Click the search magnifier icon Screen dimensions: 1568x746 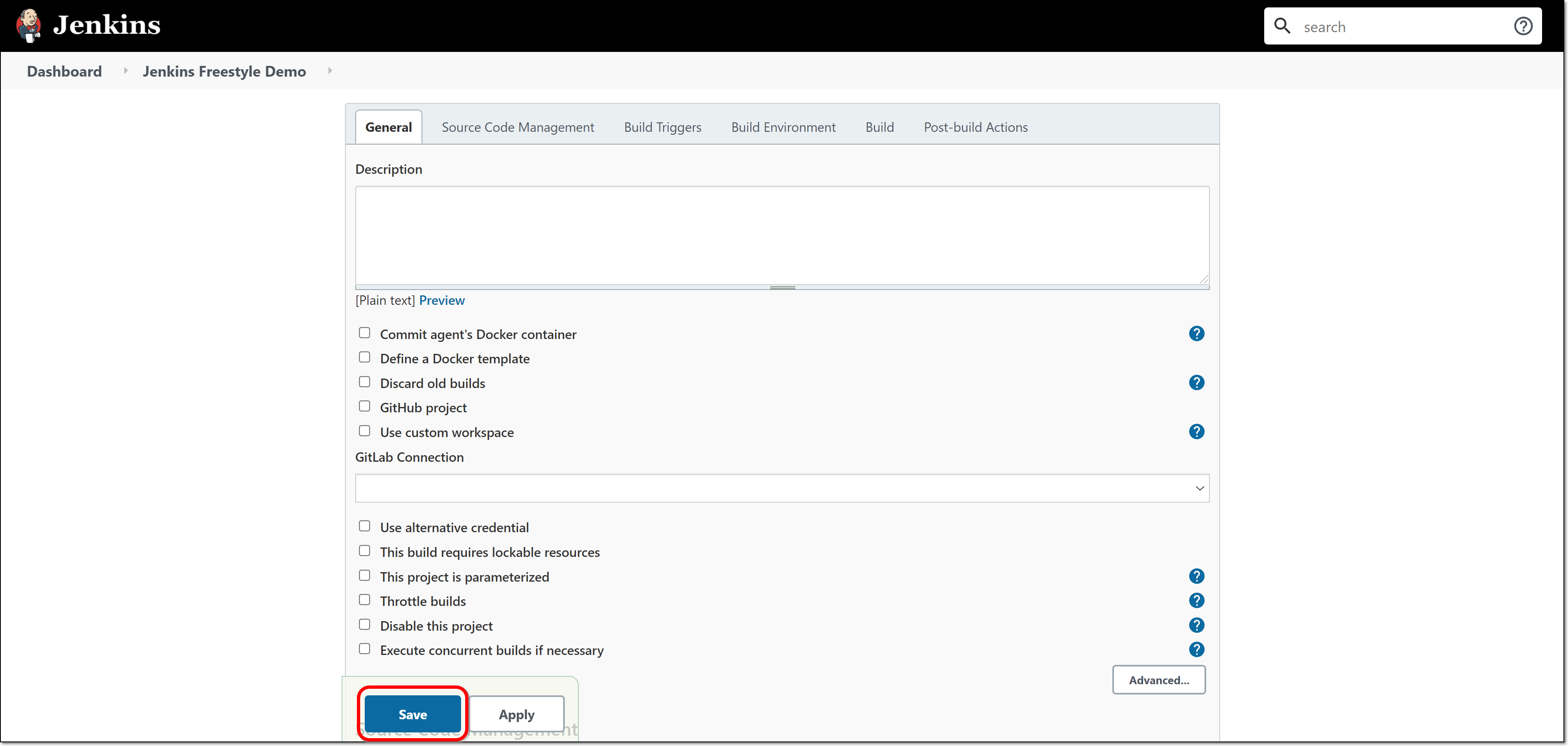(1282, 26)
